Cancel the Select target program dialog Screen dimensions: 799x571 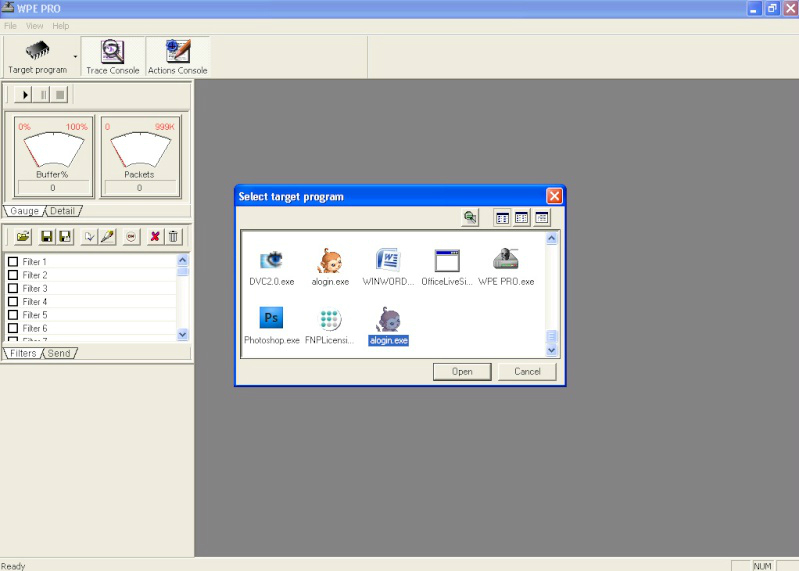[x=527, y=371]
